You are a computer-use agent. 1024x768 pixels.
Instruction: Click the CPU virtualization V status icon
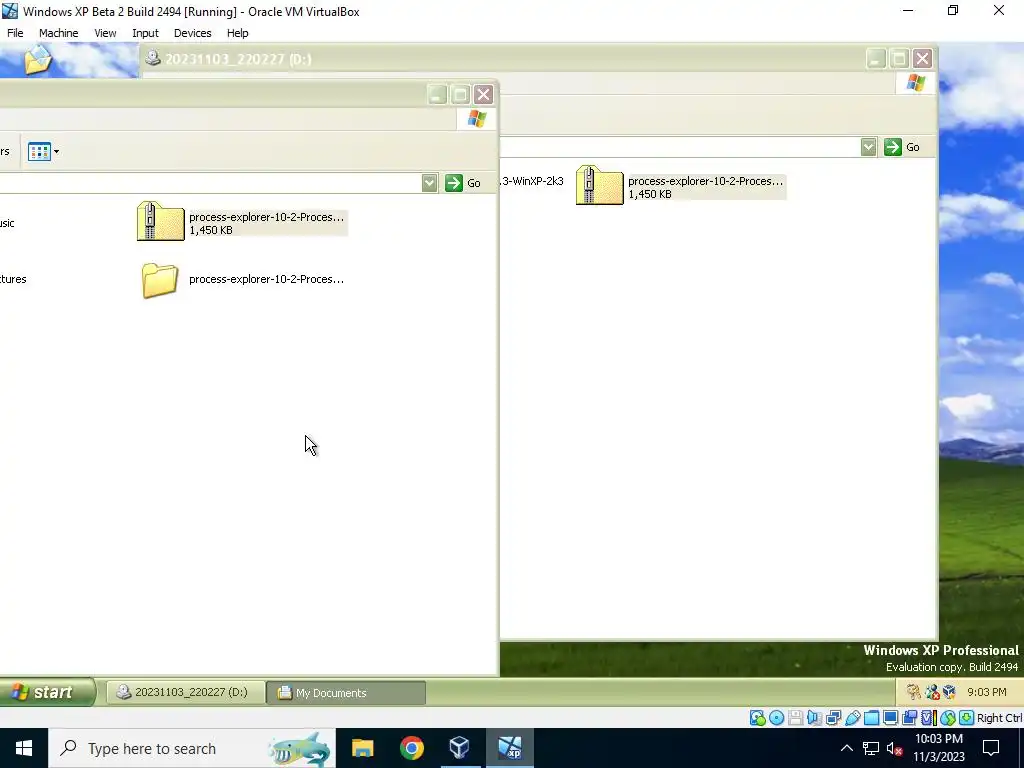coord(928,718)
